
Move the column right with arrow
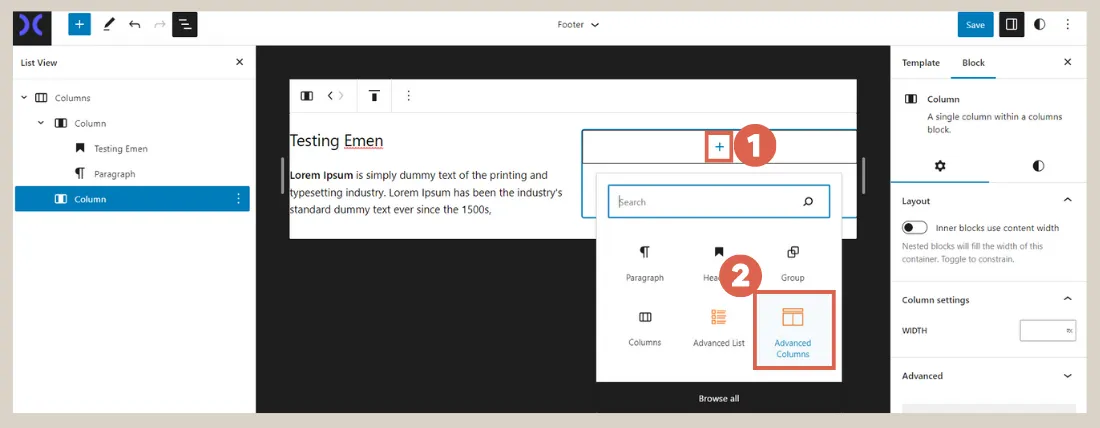[341, 96]
